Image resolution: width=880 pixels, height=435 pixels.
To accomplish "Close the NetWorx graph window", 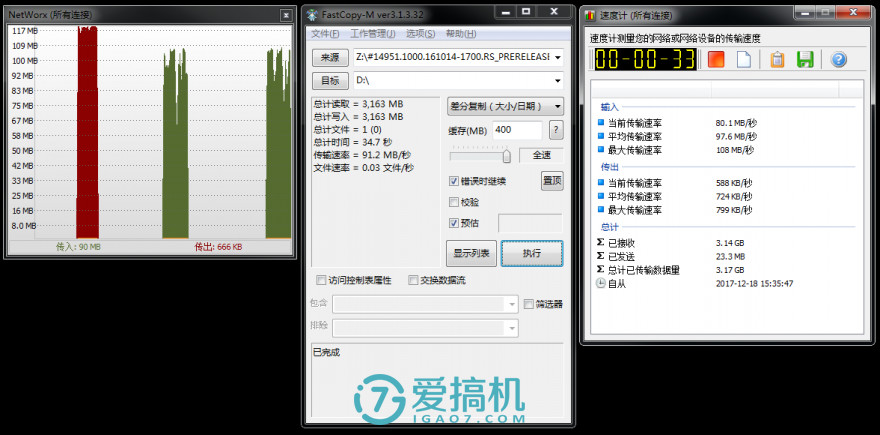I will pyautogui.click(x=286, y=15).
